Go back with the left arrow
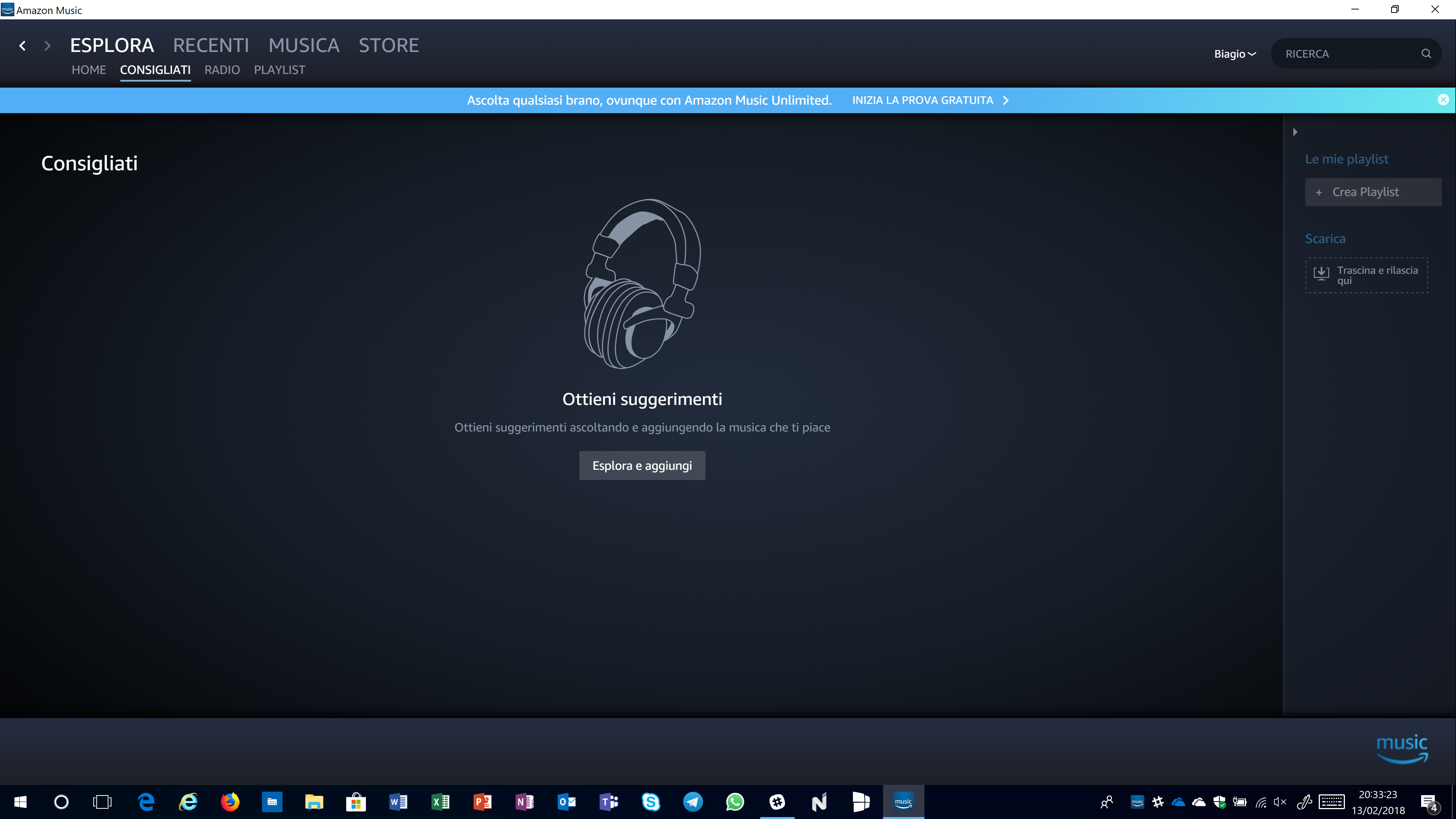Screen dimensions: 1456x819 pyautogui.click(x=22, y=46)
